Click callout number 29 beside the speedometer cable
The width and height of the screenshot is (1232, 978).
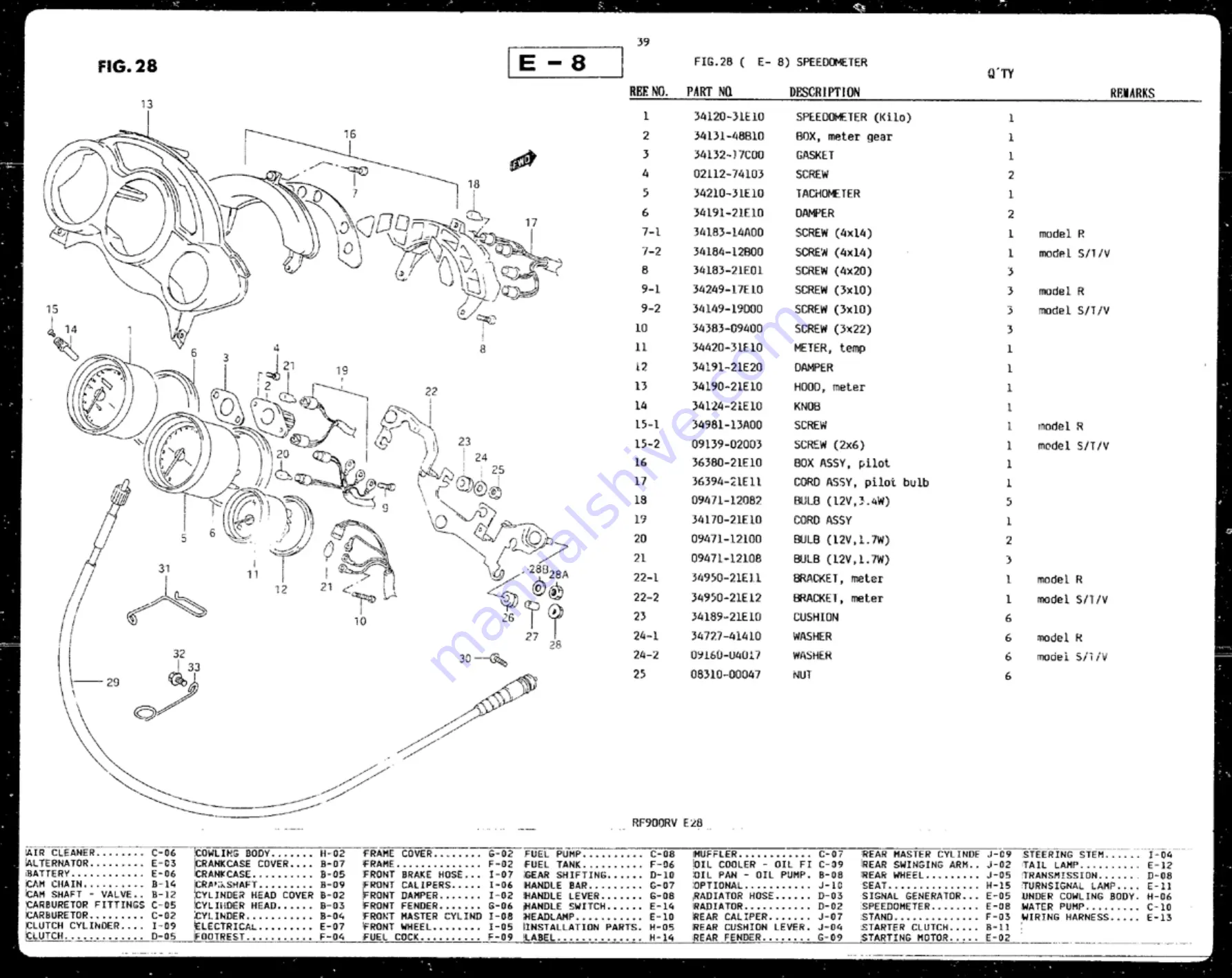(x=113, y=683)
